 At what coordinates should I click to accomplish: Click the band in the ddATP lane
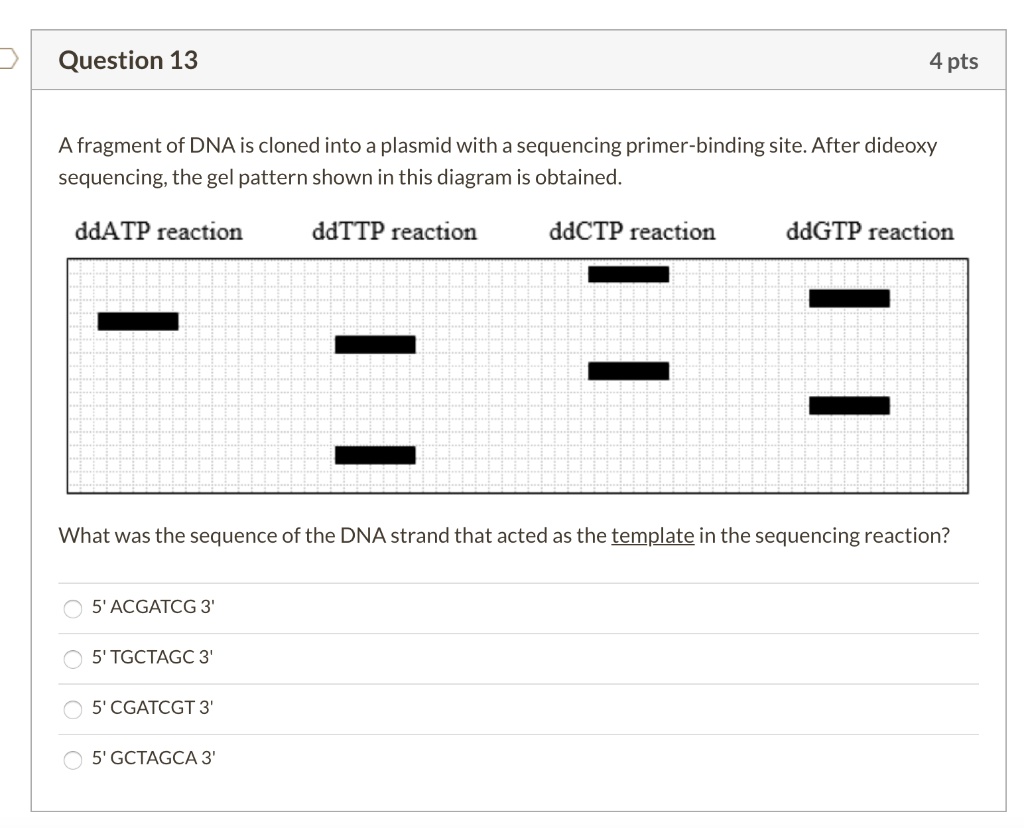[x=138, y=321]
